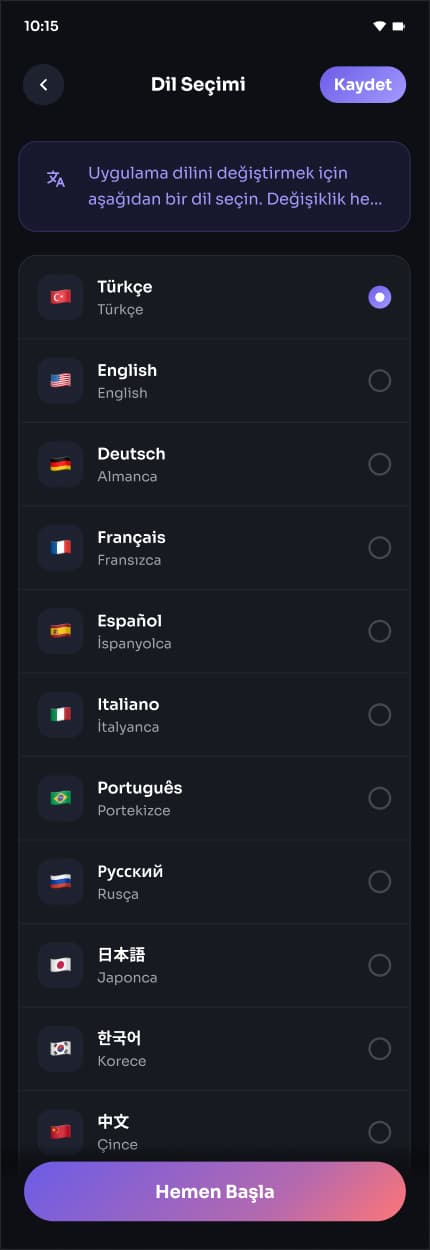Tap the Wi-Fi status bar icon
This screenshot has width=430, height=1250.
pyautogui.click(x=379, y=26)
